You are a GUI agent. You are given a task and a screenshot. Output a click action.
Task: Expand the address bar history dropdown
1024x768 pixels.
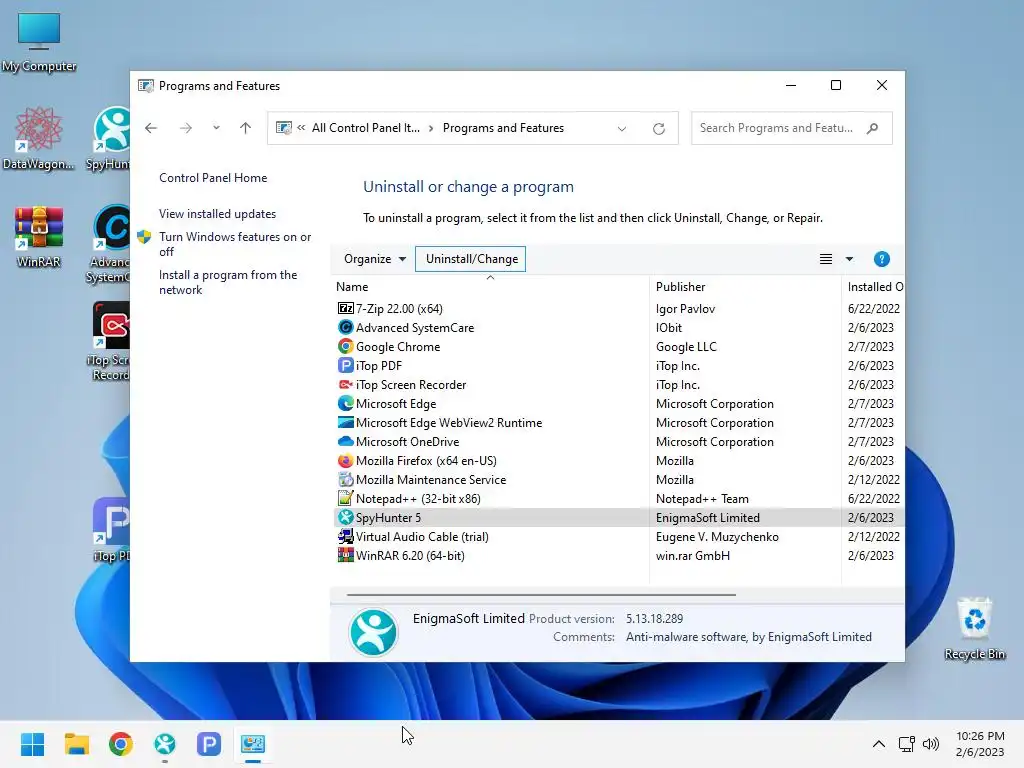pos(622,129)
